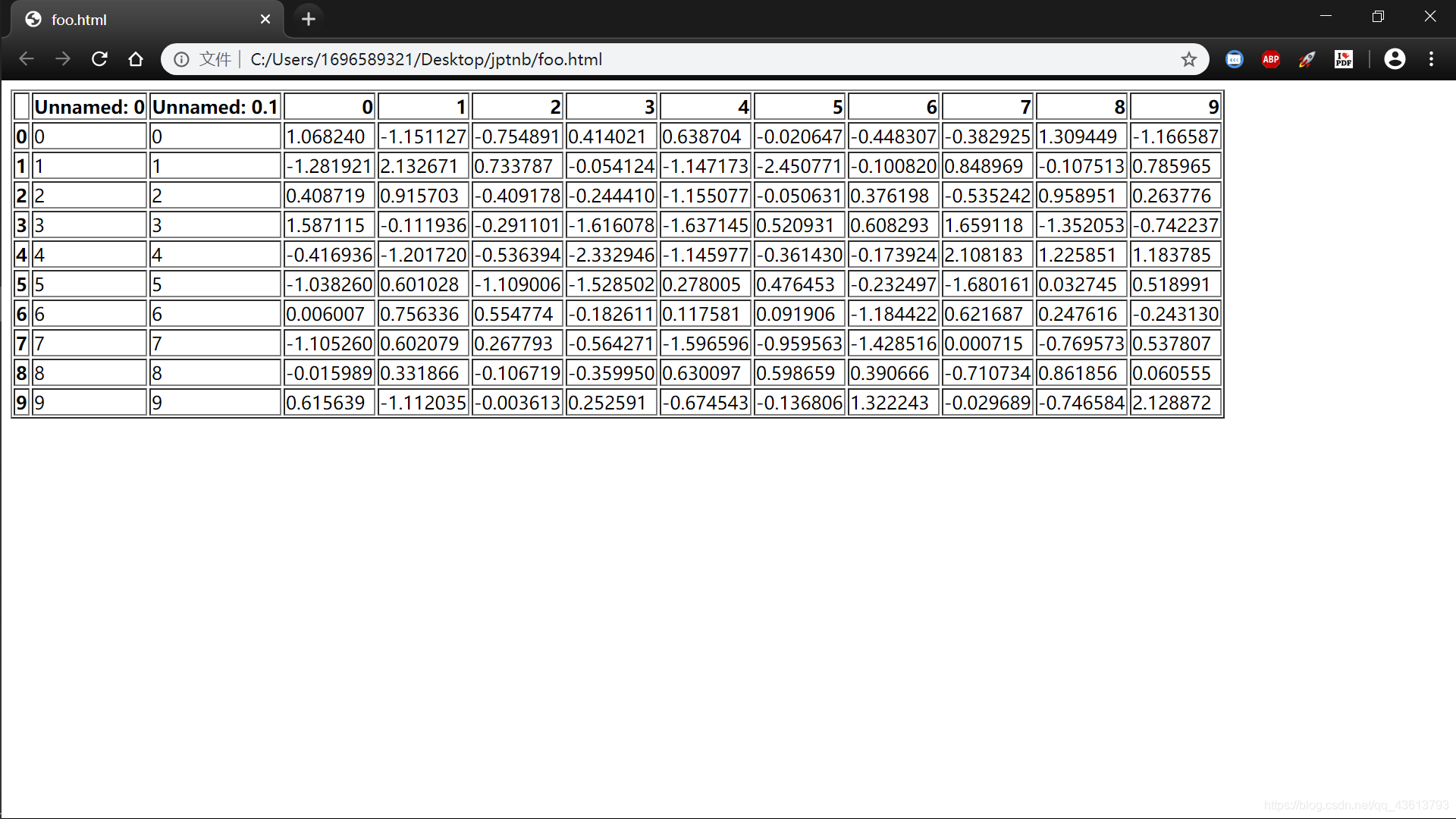
Task: Reload the foo.html page
Action: [99, 59]
